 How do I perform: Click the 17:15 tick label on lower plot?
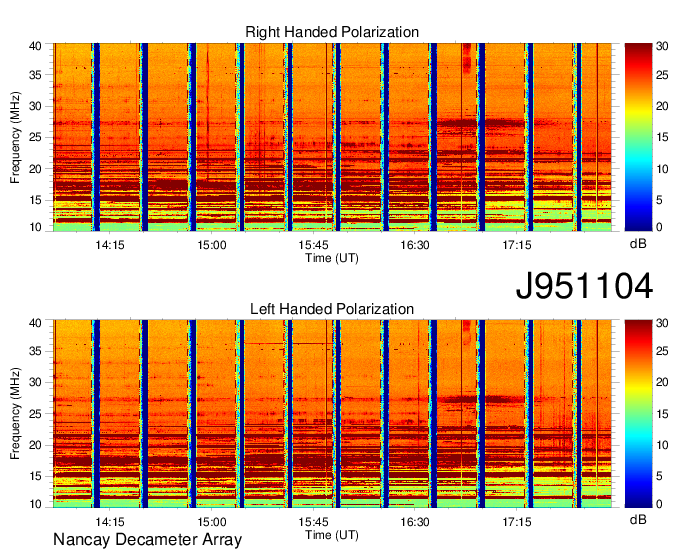[x=517, y=521]
